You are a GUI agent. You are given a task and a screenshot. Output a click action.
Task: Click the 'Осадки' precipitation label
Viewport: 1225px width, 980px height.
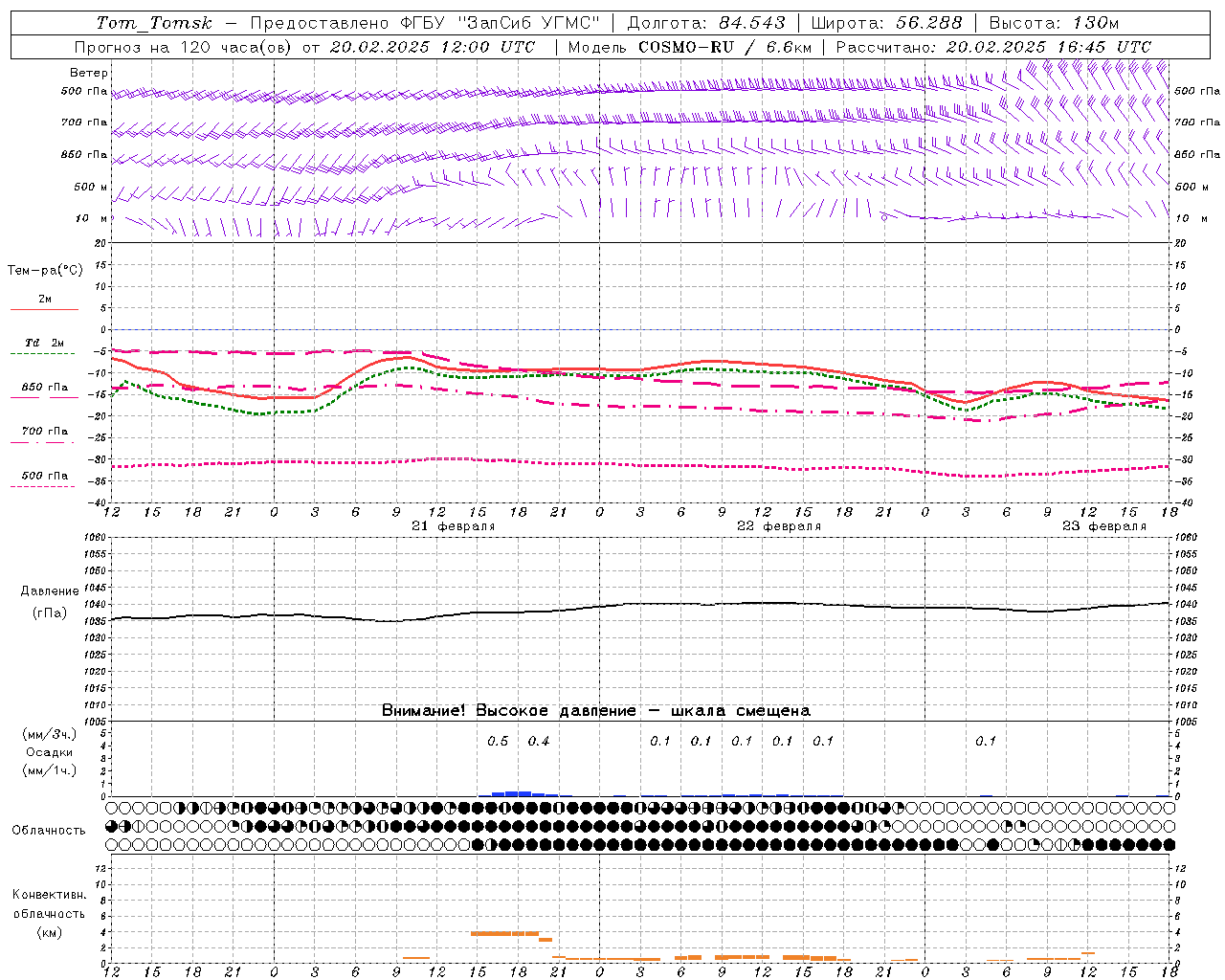coord(50,753)
